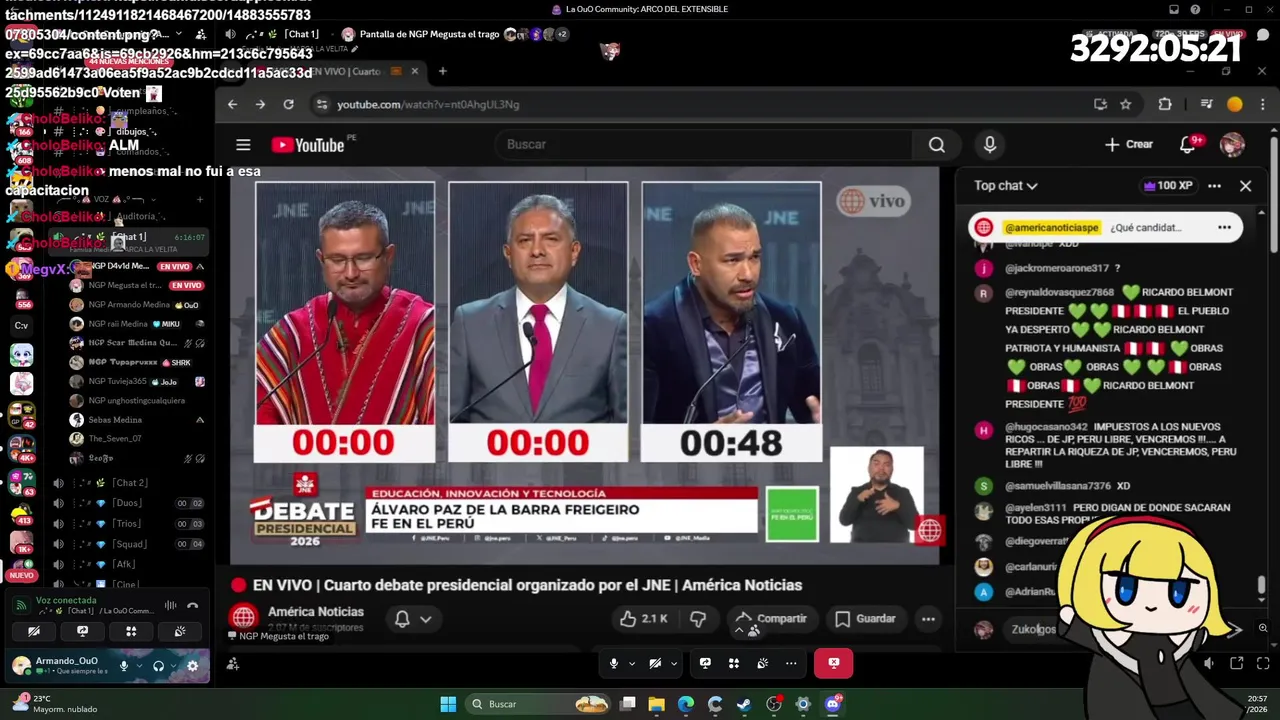The height and width of the screenshot is (720, 1280).
Task: Open América Noticias channel avatar
Action: (x=243, y=618)
